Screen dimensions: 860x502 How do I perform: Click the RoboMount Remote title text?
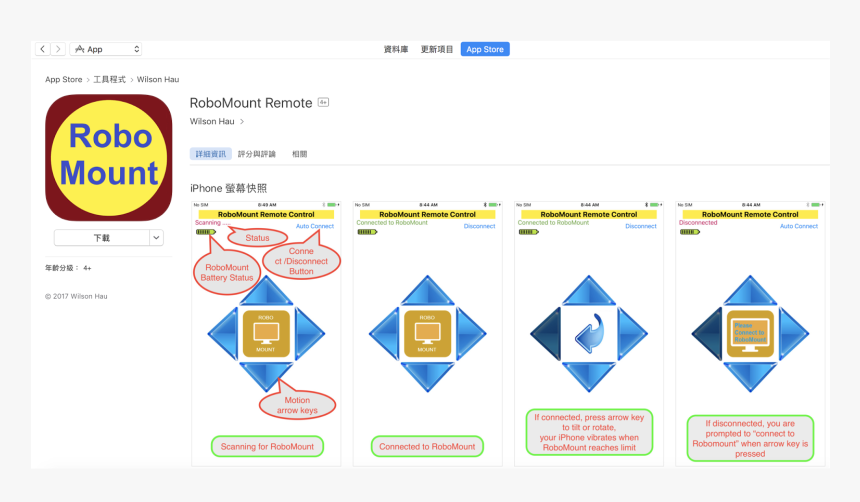(x=251, y=103)
